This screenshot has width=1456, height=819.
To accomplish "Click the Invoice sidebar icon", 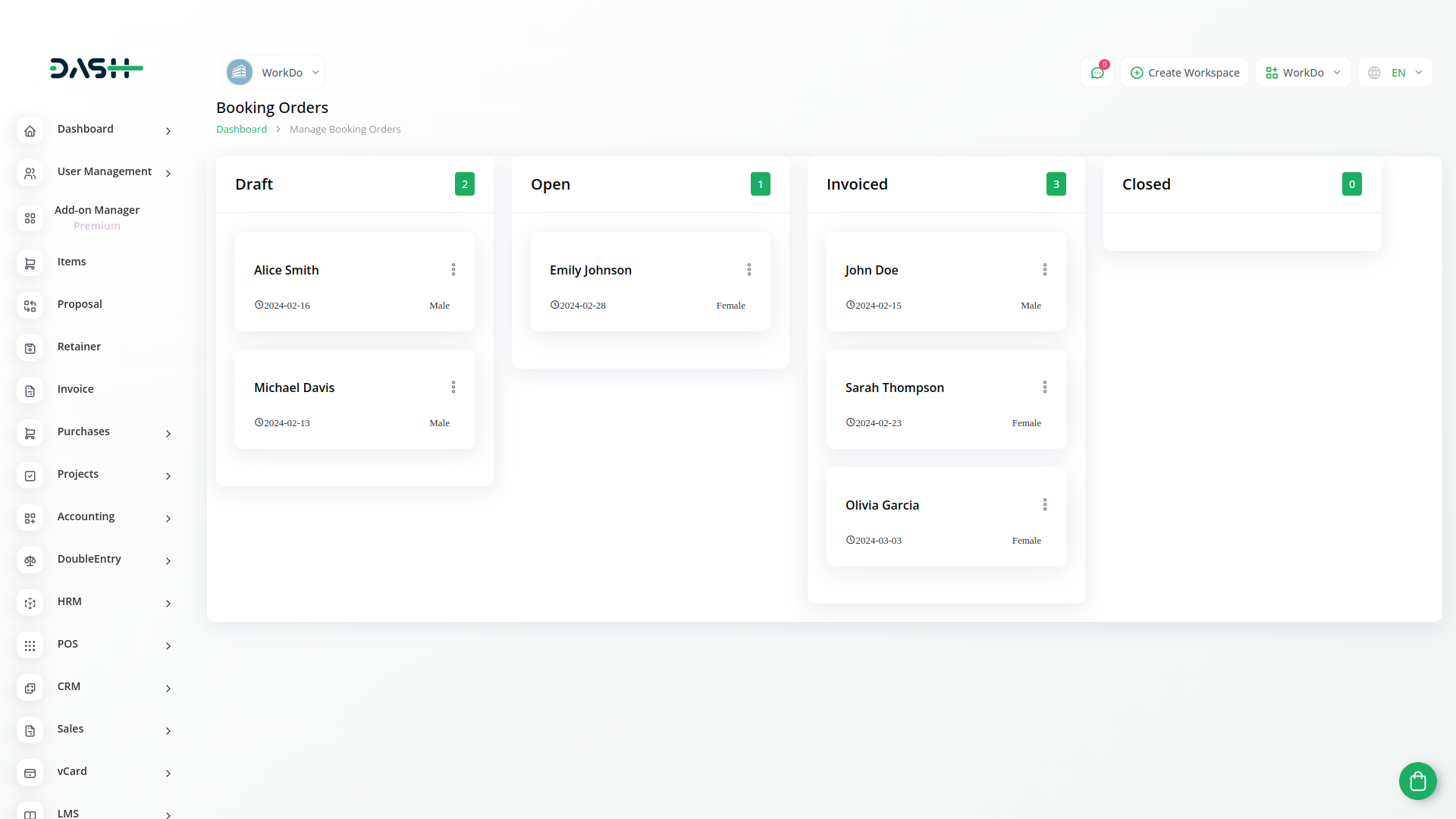I will click(30, 391).
